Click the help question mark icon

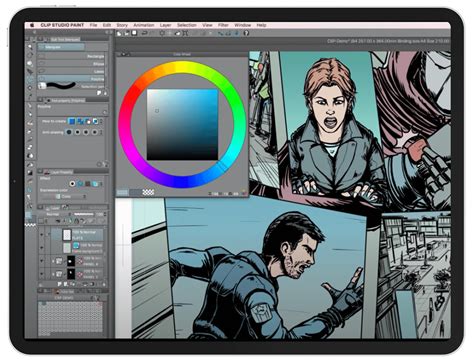point(246,33)
